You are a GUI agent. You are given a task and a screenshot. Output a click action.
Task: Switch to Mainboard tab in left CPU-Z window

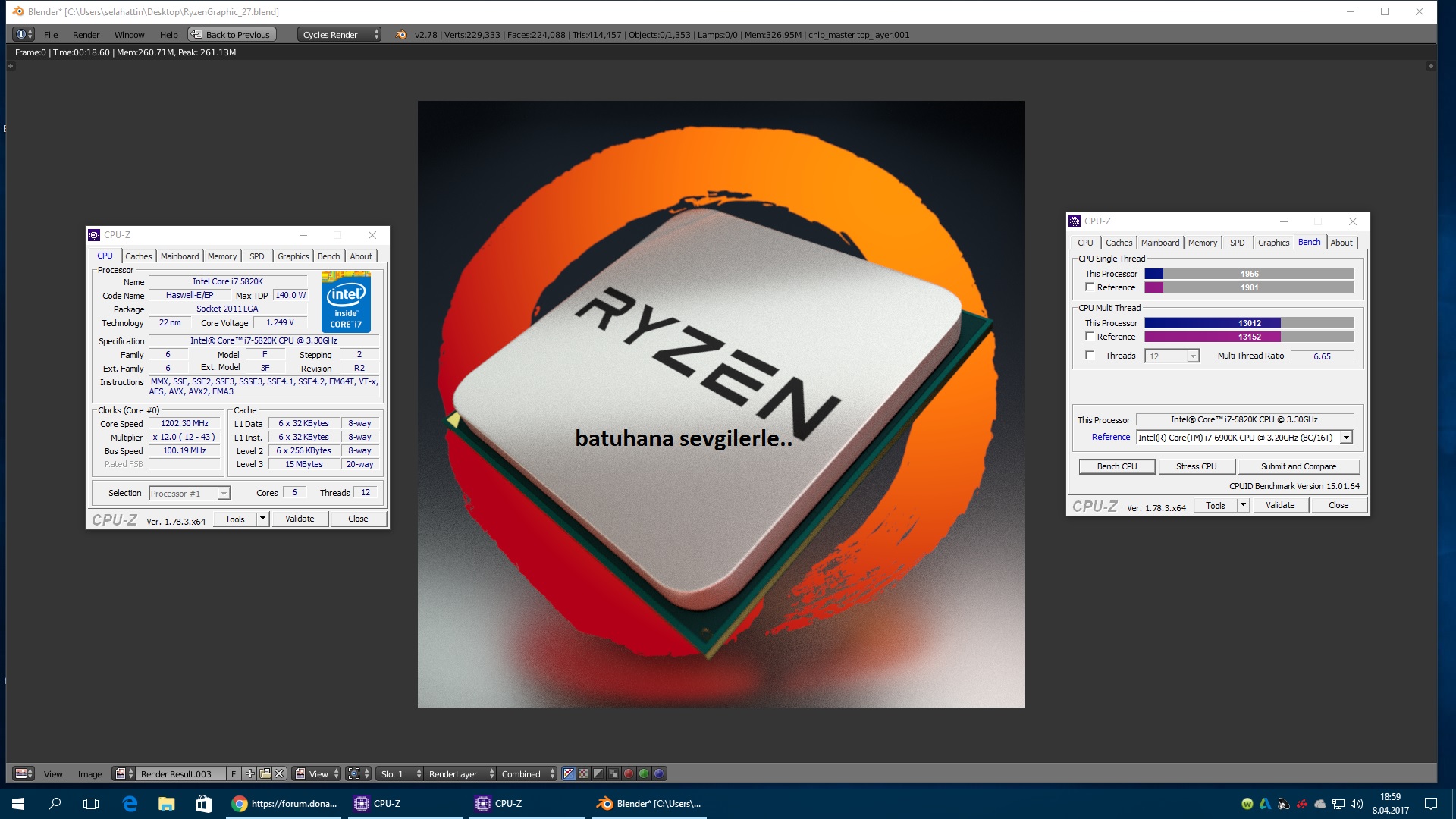(180, 256)
